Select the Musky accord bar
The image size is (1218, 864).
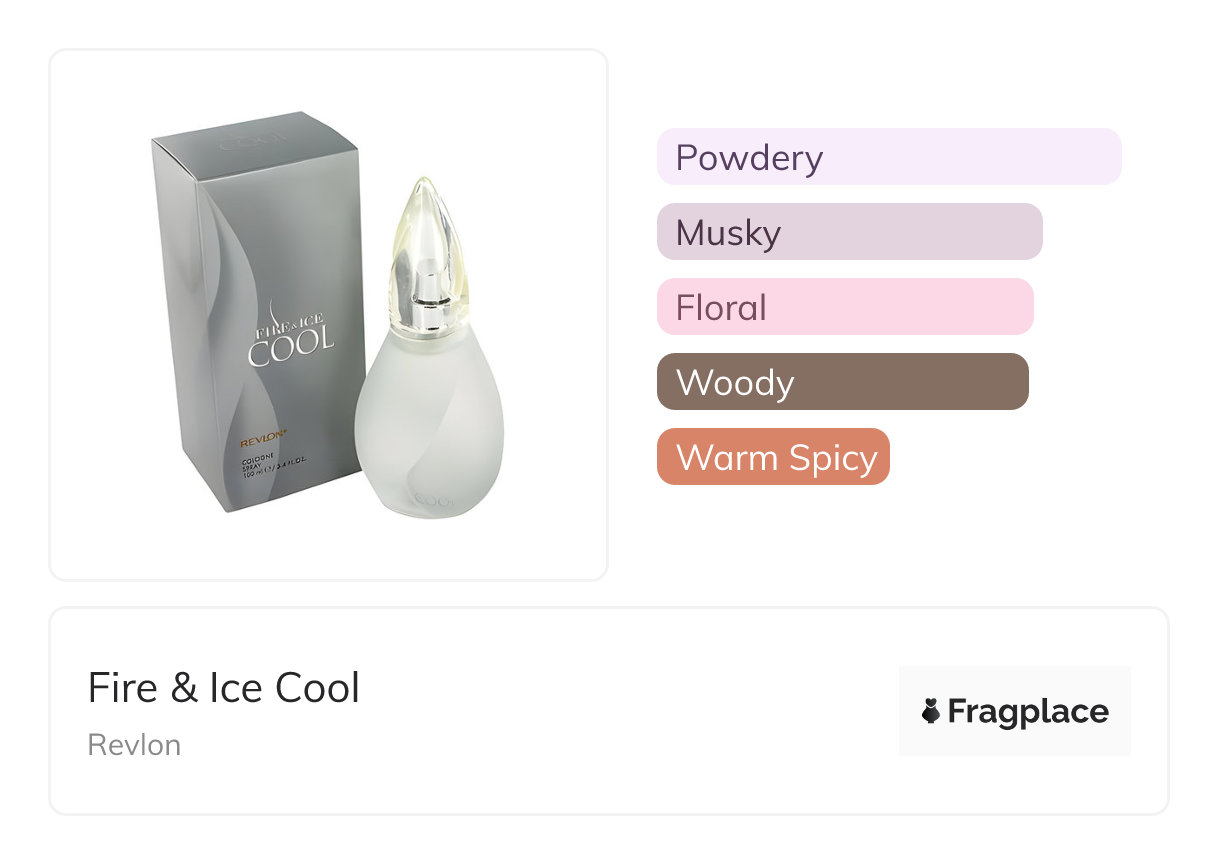click(x=849, y=232)
